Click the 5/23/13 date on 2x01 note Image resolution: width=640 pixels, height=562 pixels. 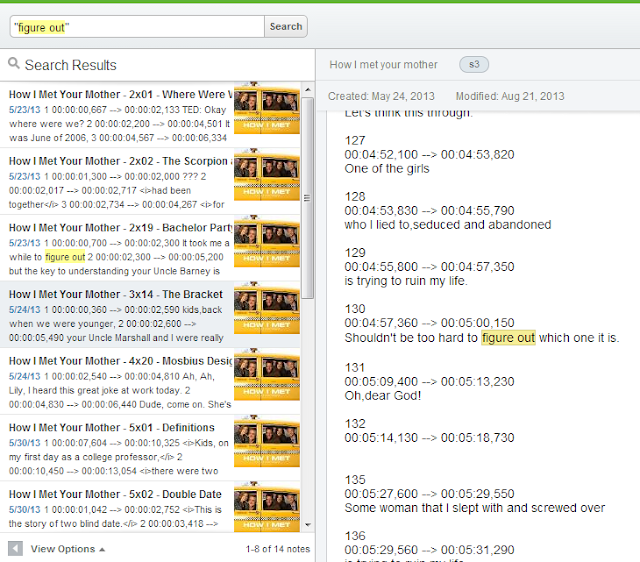(x=24, y=110)
